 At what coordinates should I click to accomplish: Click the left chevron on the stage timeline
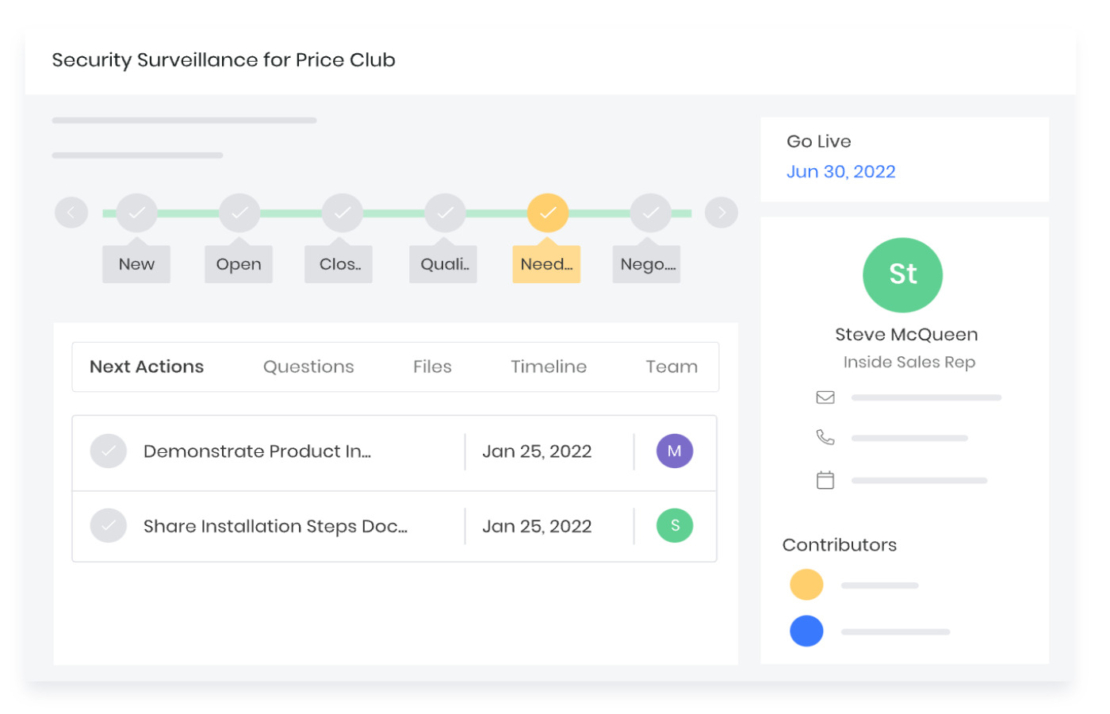click(71, 212)
